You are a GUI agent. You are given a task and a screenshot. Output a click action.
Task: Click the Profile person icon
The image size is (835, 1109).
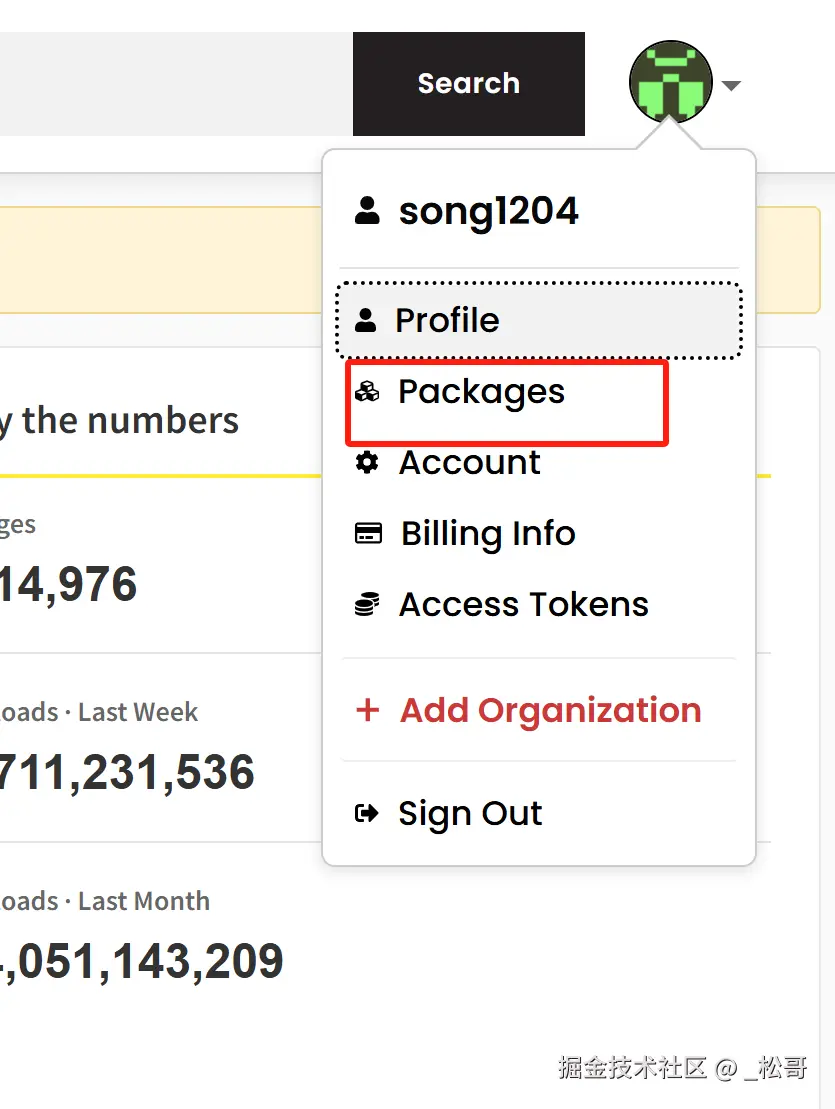point(366,320)
